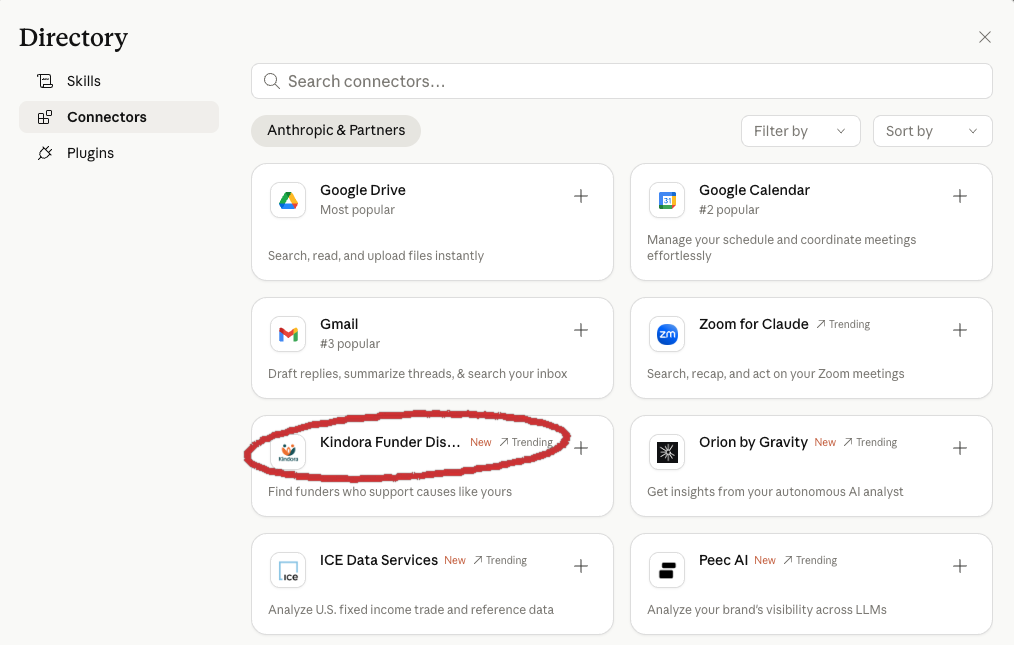Add Peec AI connector via plus icon
Viewport: 1014px width, 645px height.
pyautogui.click(x=960, y=566)
